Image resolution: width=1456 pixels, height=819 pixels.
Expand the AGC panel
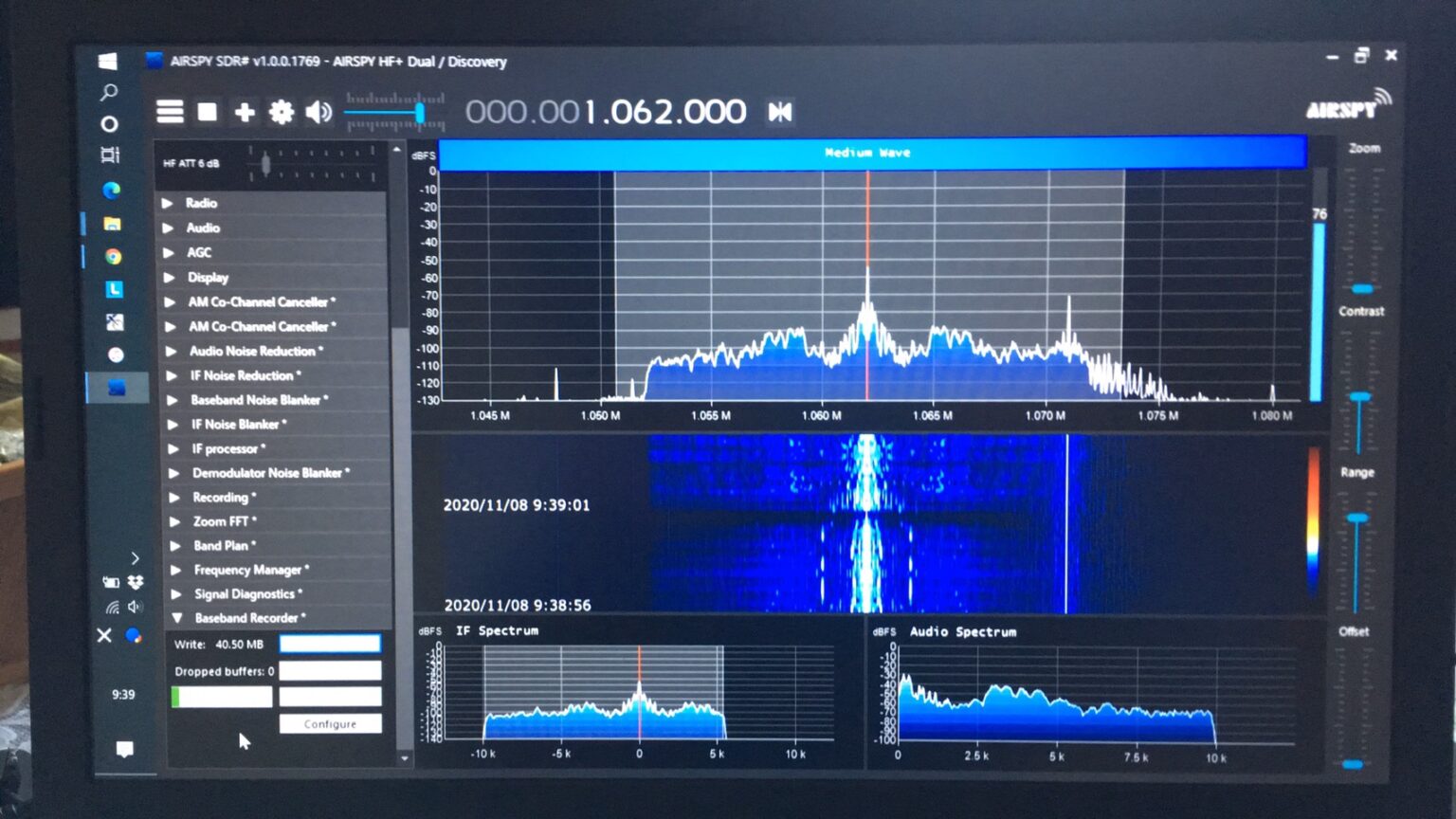(x=199, y=252)
